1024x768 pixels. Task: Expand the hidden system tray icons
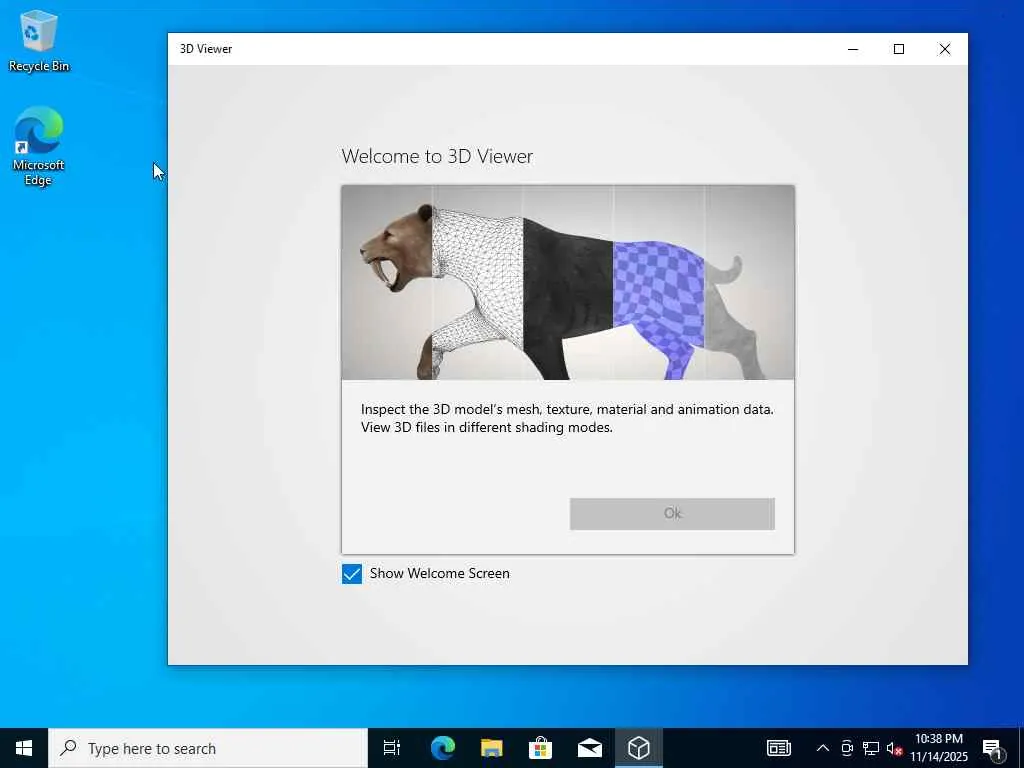point(823,748)
